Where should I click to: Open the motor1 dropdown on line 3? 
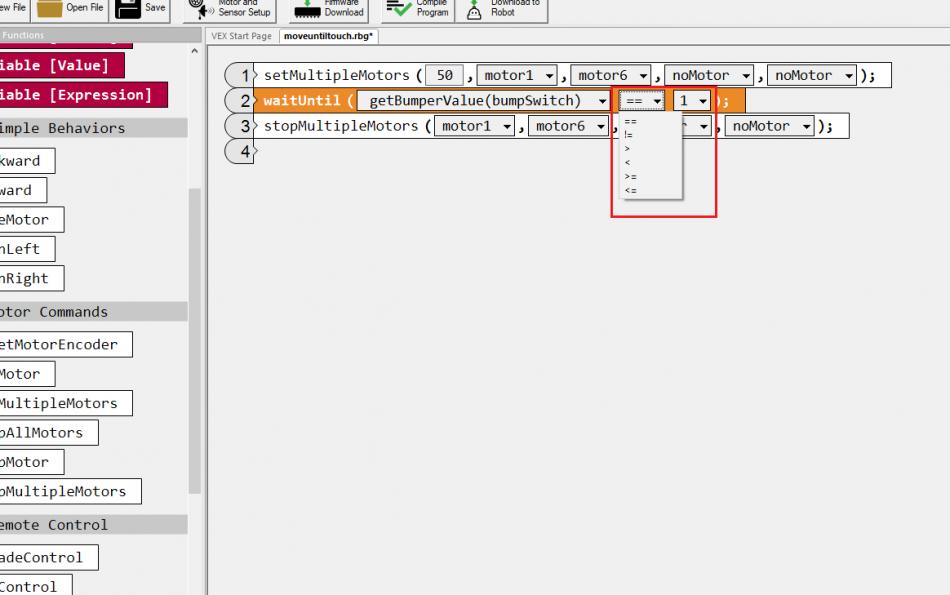point(474,126)
